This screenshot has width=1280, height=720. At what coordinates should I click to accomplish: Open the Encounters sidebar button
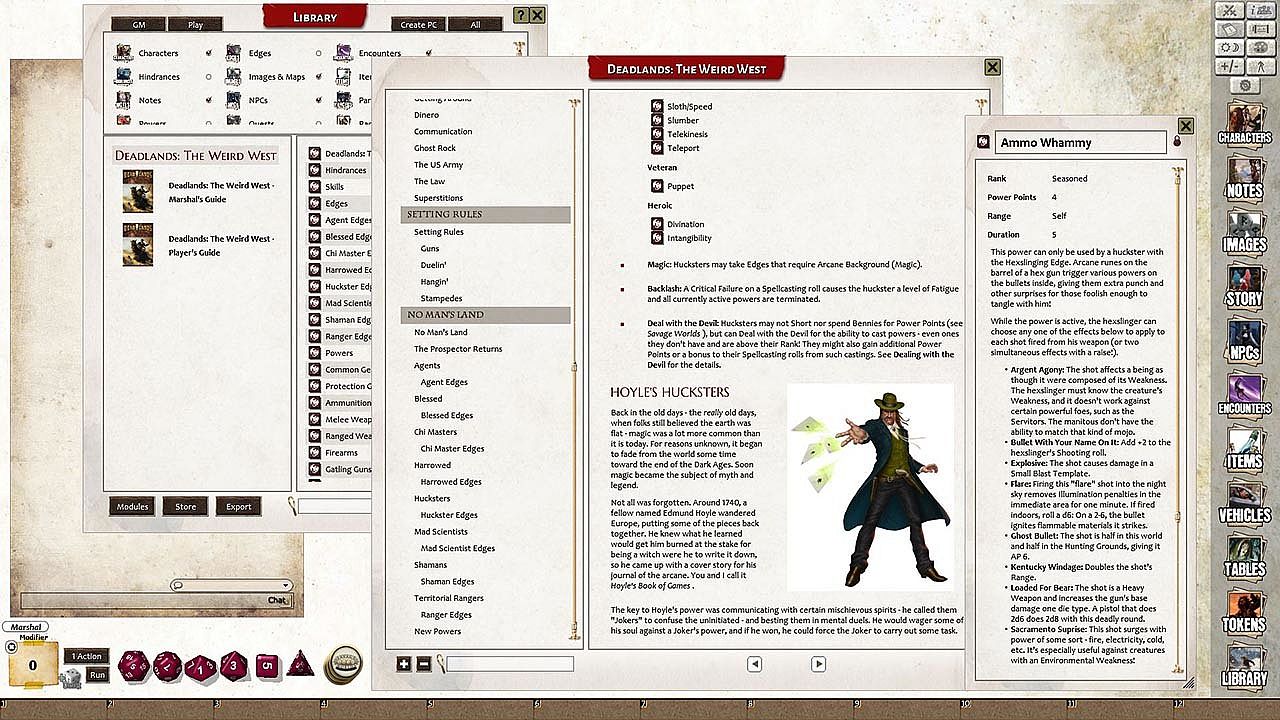tap(1244, 394)
